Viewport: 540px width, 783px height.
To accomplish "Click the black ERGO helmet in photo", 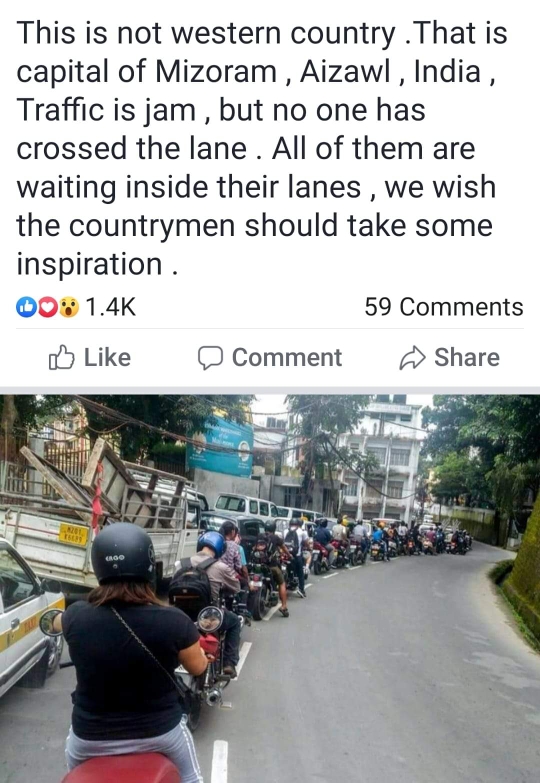I will [x=123, y=553].
